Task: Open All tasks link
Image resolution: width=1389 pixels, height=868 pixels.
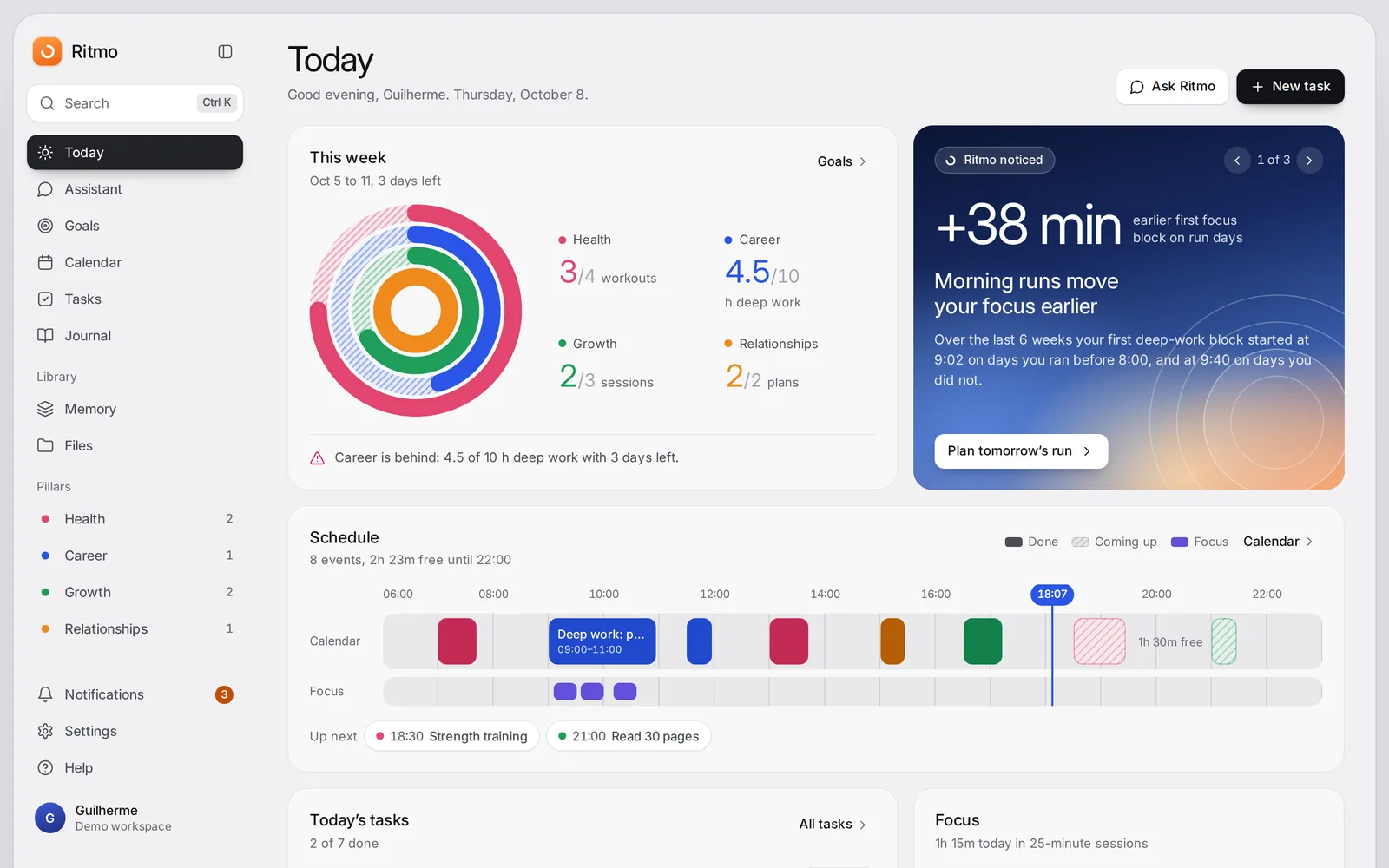Action: click(833, 825)
